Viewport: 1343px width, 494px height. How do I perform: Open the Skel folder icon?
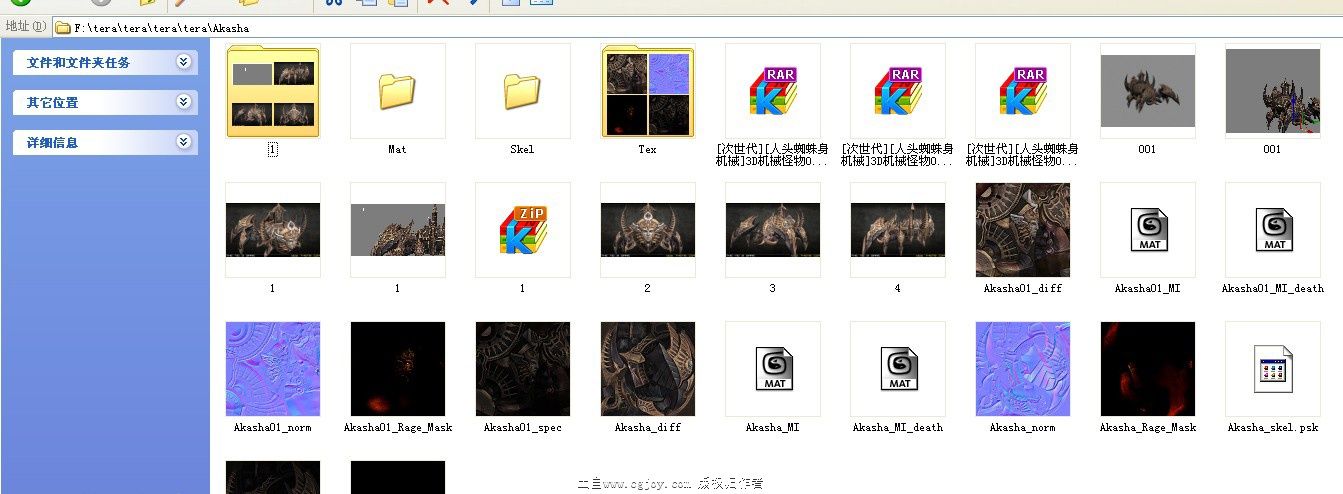coord(522,91)
